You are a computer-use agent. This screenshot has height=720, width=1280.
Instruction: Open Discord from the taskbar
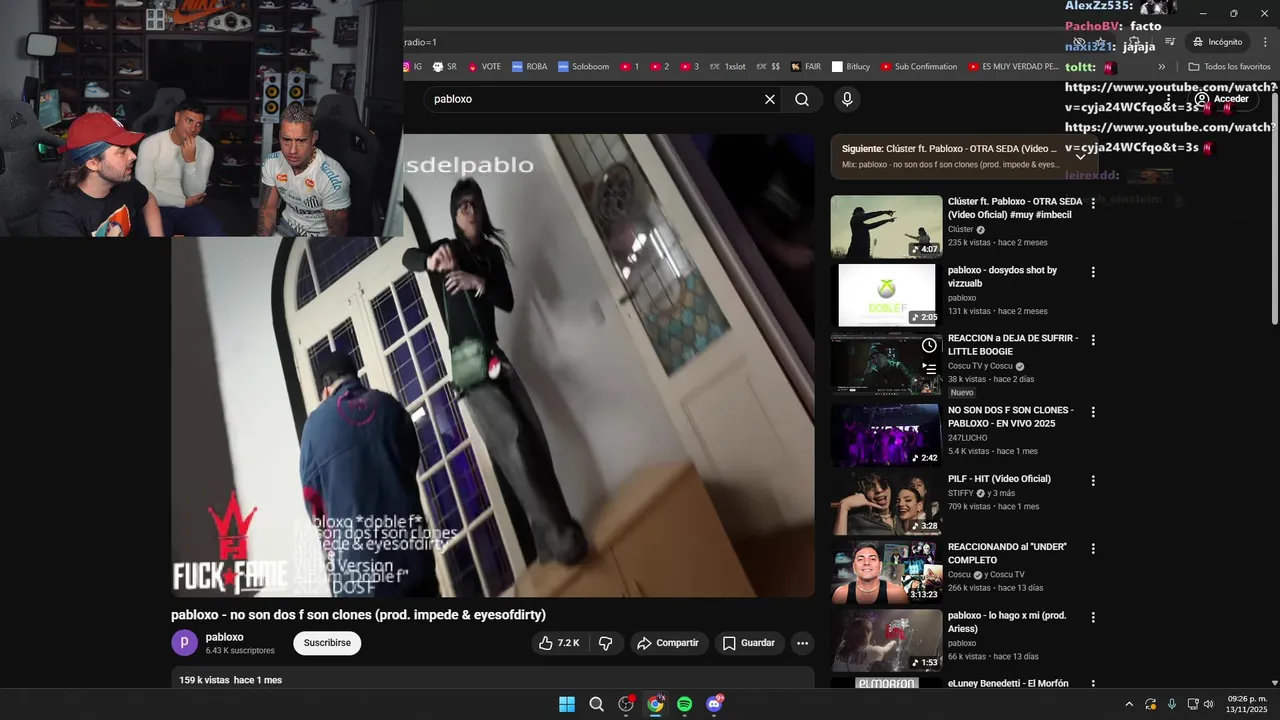click(714, 704)
